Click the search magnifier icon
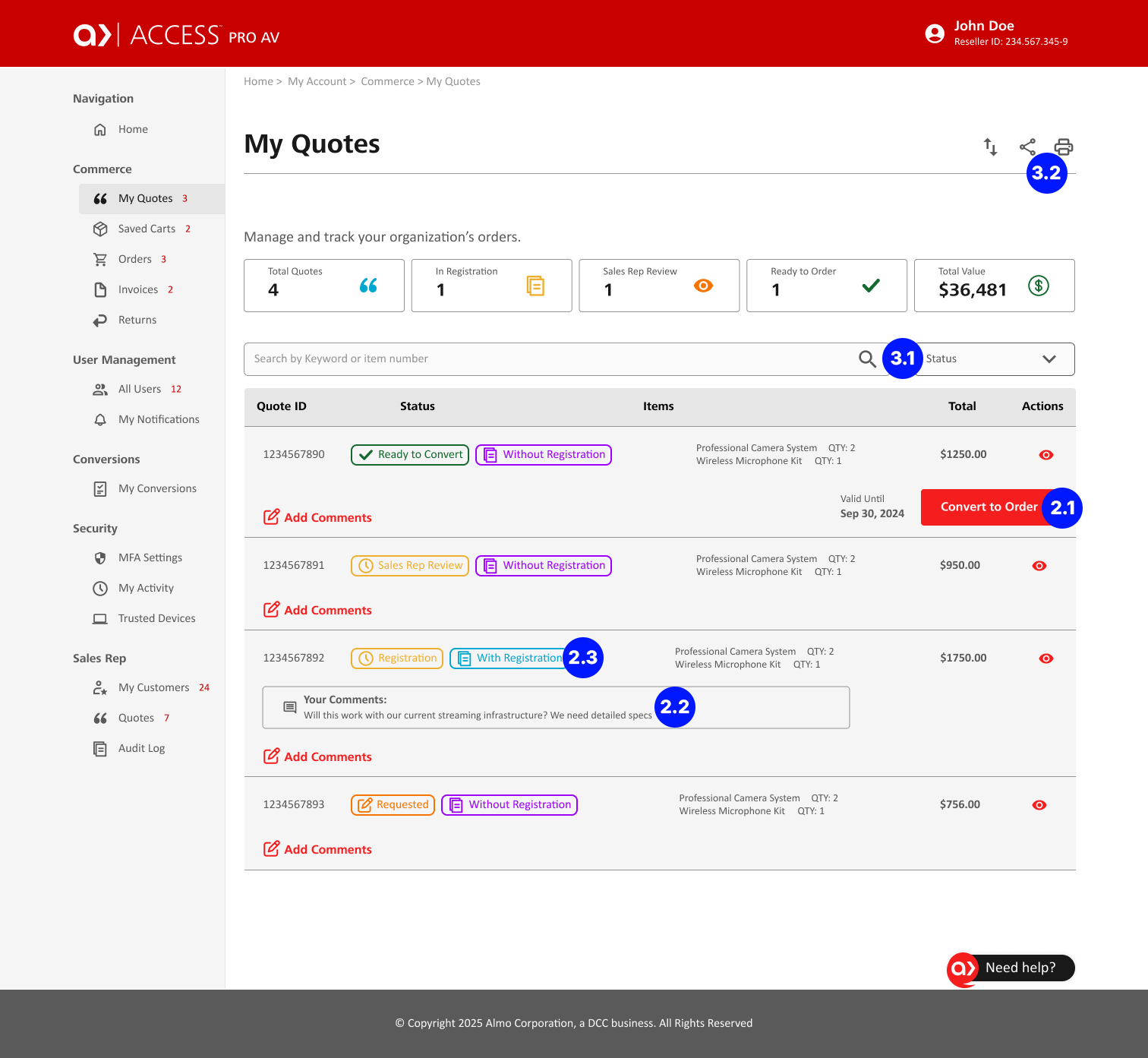 click(x=867, y=358)
